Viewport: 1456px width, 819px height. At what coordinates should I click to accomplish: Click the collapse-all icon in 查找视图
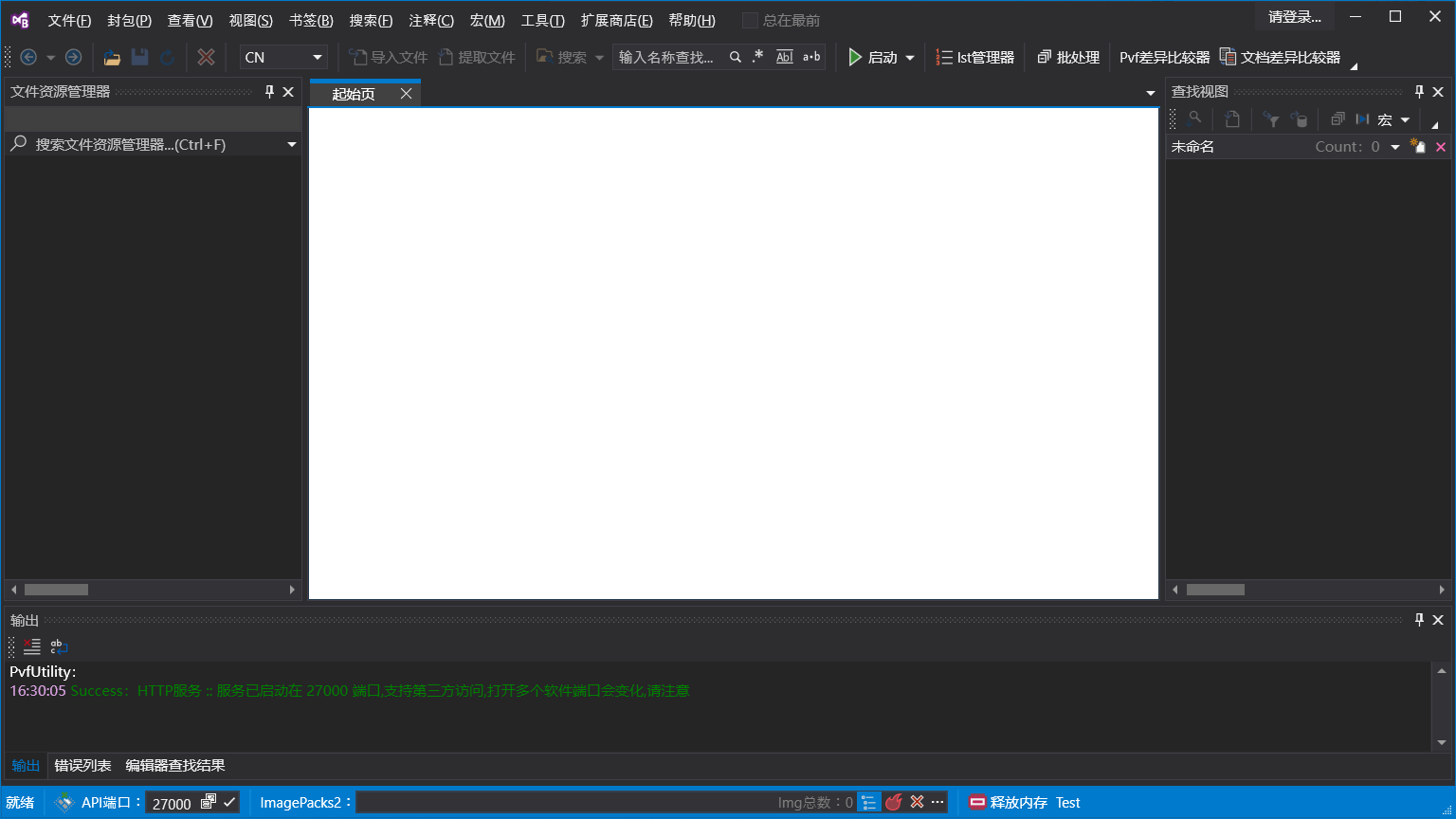(x=1338, y=119)
